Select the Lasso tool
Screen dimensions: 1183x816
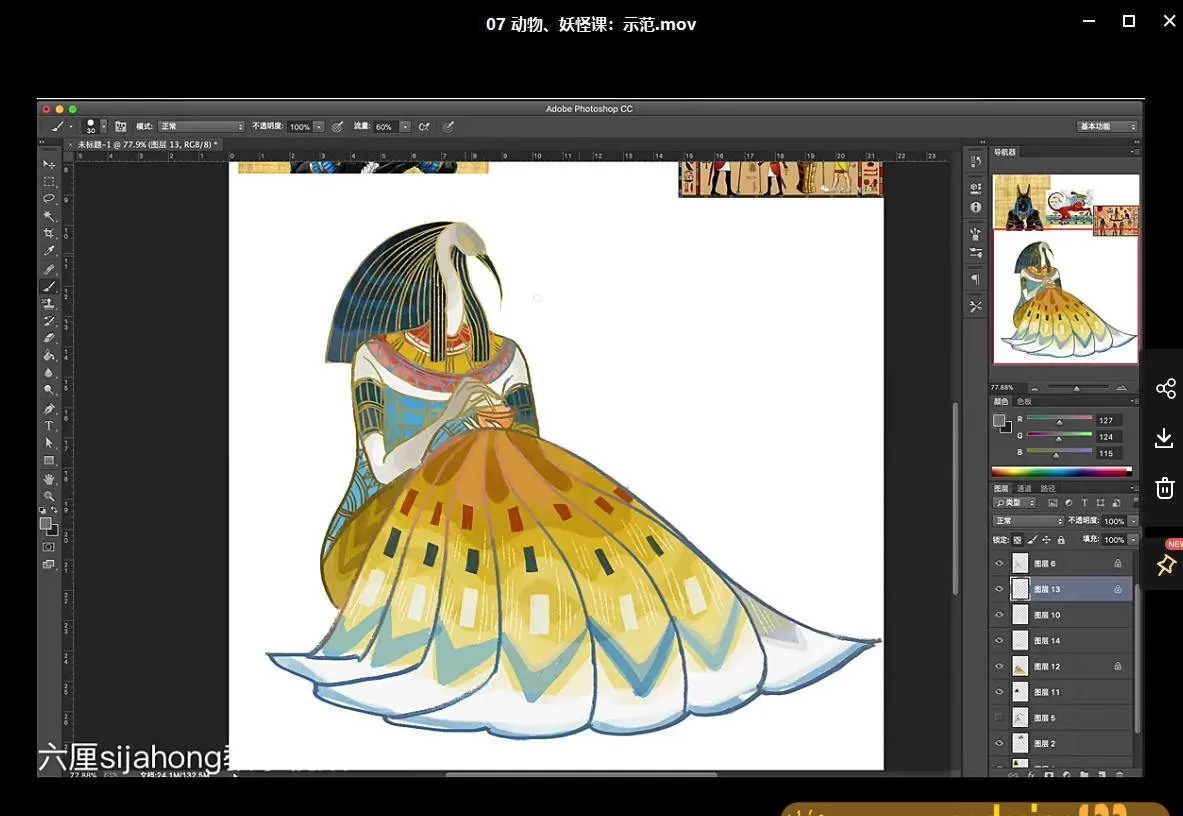[x=48, y=196]
